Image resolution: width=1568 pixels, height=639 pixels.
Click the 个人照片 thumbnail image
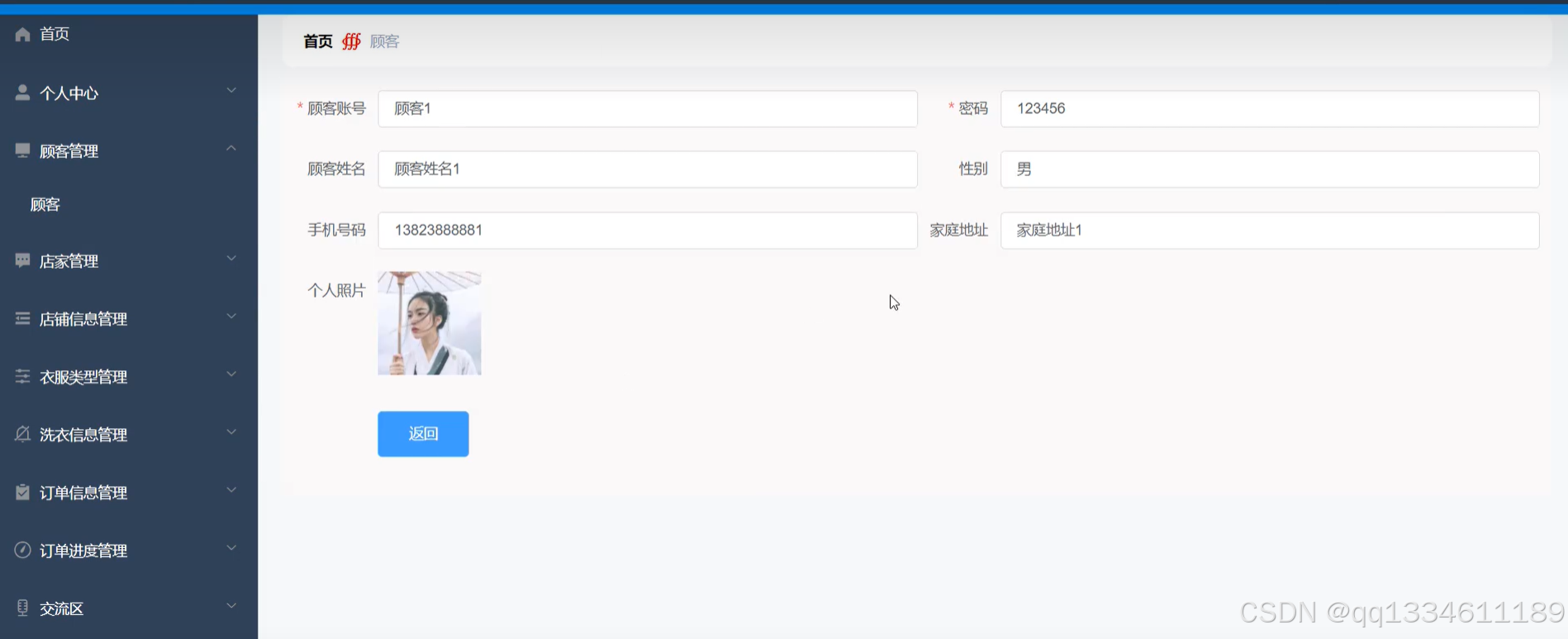[x=430, y=323]
